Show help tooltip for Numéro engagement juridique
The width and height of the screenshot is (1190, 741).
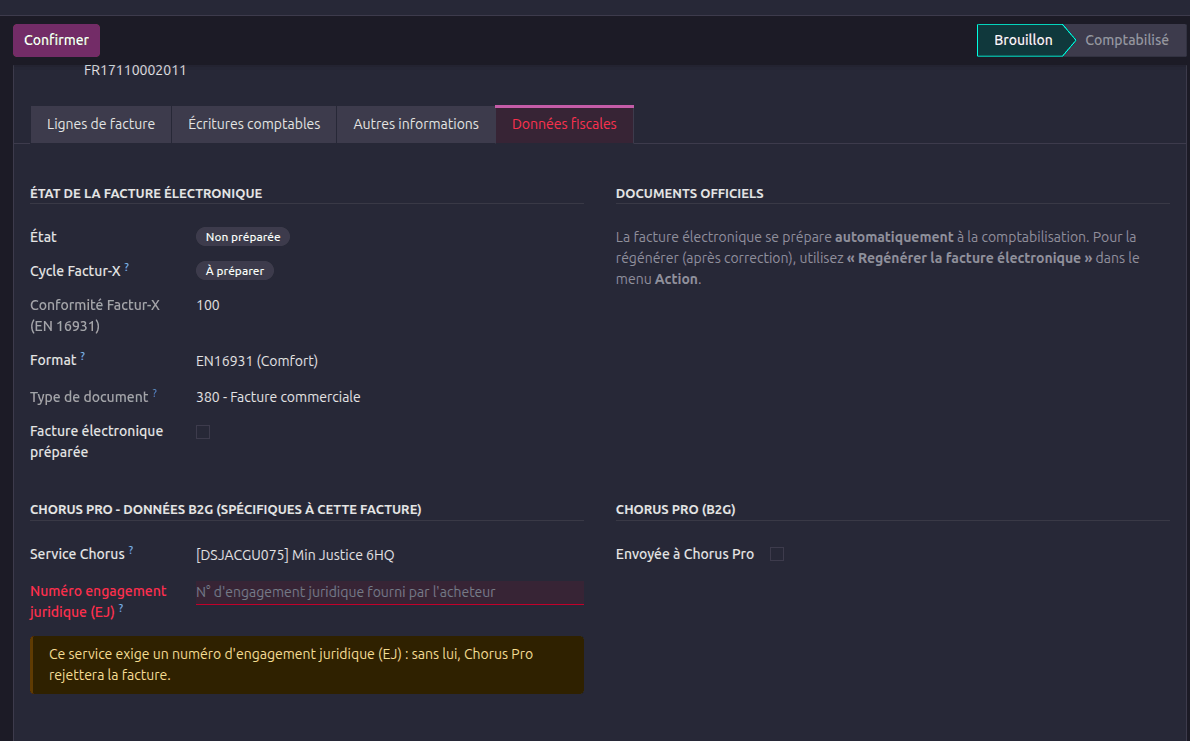pos(121,608)
